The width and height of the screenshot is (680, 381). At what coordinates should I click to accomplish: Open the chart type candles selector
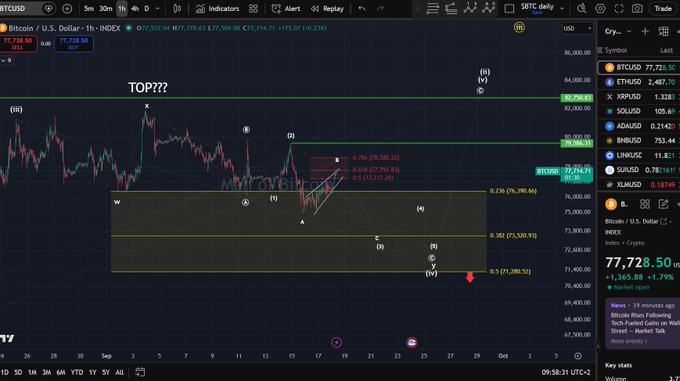click(x=177, y=8)
